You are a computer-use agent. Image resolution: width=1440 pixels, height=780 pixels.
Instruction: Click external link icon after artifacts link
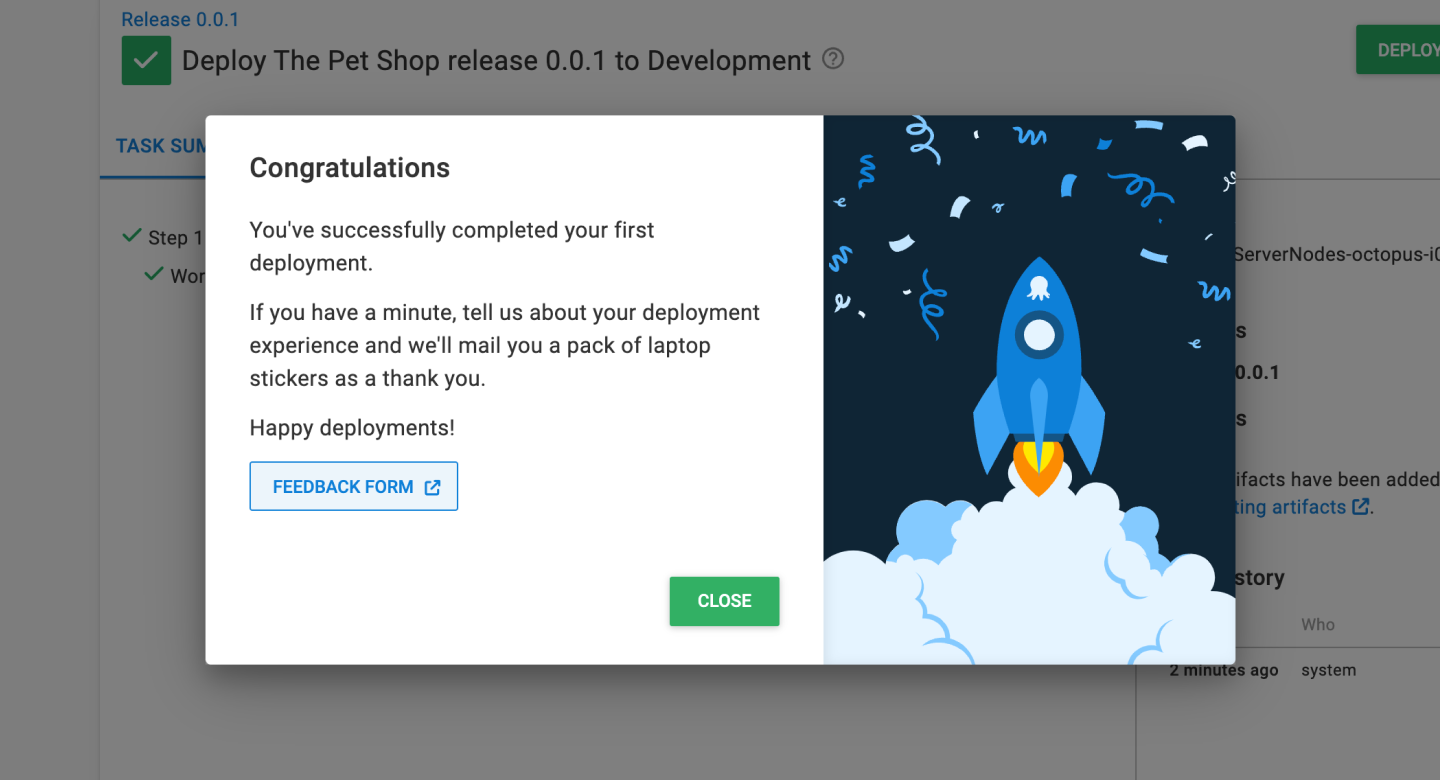pos(1360,507)
